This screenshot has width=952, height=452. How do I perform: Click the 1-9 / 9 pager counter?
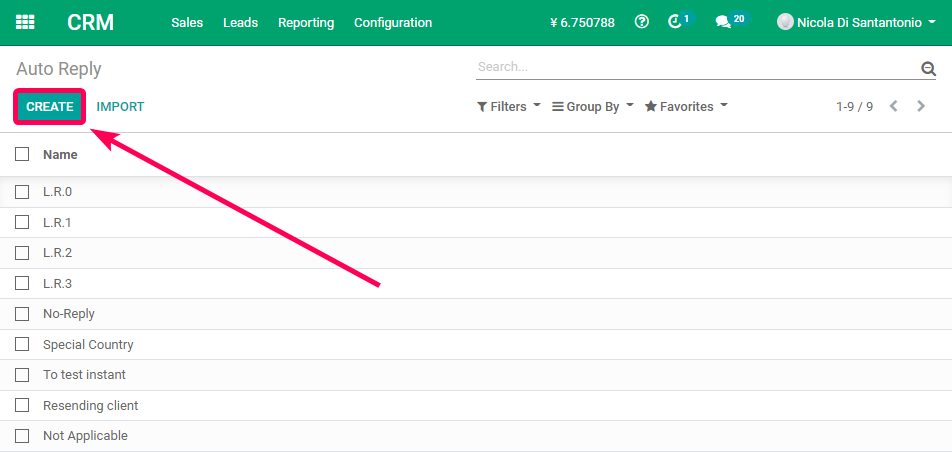pyautogui.click(x=854, y=106)
